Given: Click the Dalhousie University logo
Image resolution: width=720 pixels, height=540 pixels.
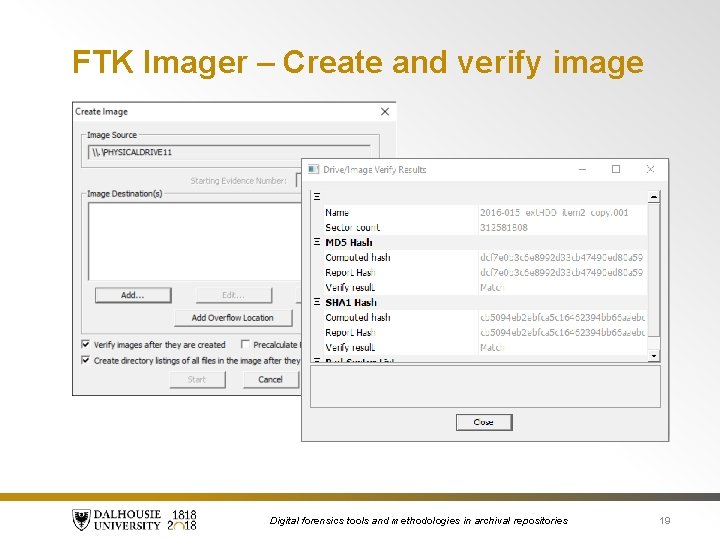Looking at the screenshot, I should (134, 520).
